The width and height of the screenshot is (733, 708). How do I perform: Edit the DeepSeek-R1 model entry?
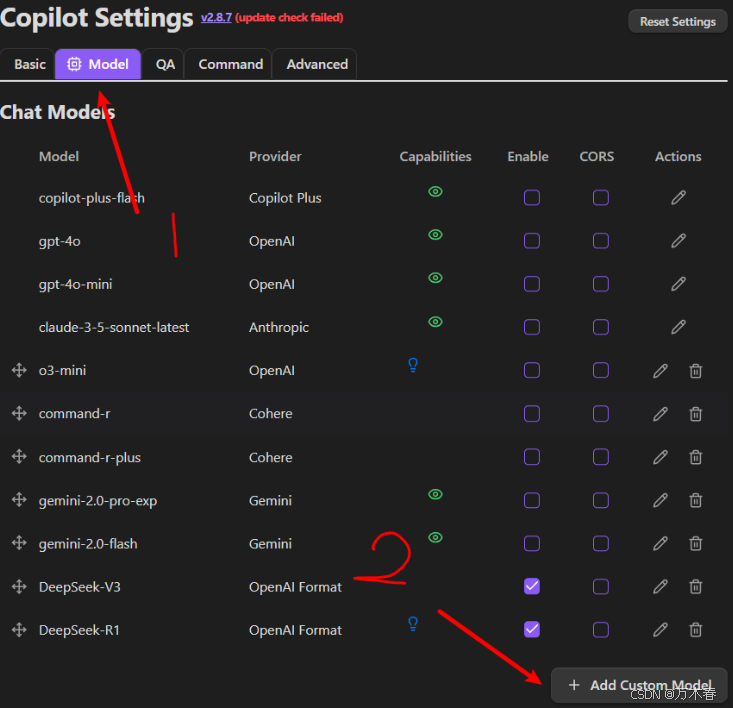click(660, 630)
